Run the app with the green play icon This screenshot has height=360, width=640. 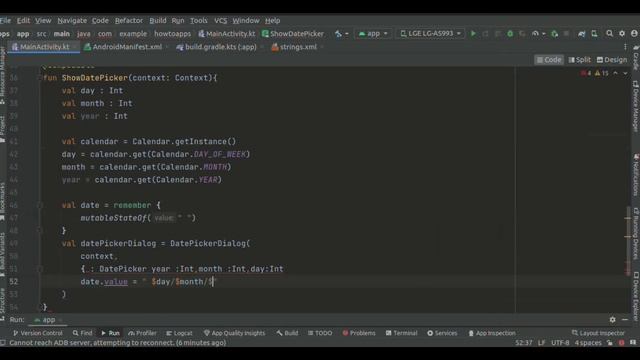pyautogui.click(x=473, y=33)
